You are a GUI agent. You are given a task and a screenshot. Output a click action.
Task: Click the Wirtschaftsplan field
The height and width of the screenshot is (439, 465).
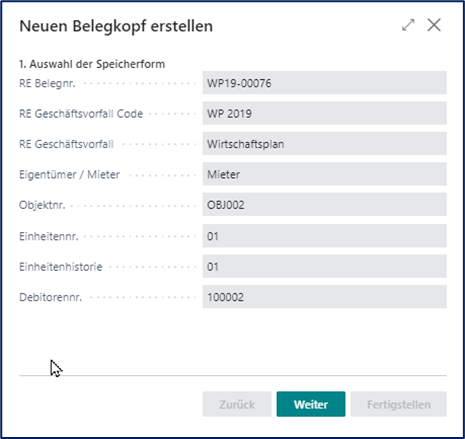pyautogui.click(x=324, y=144)
